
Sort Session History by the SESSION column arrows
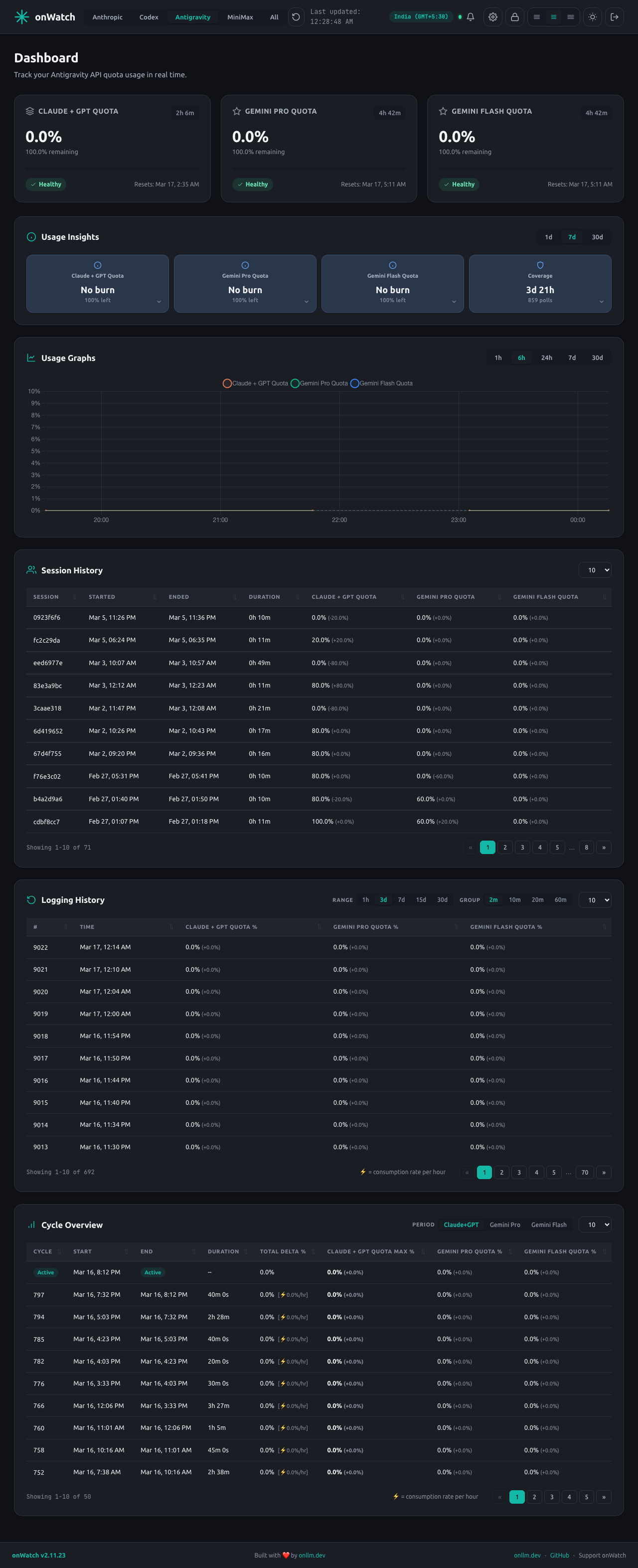tap(75, 597)
